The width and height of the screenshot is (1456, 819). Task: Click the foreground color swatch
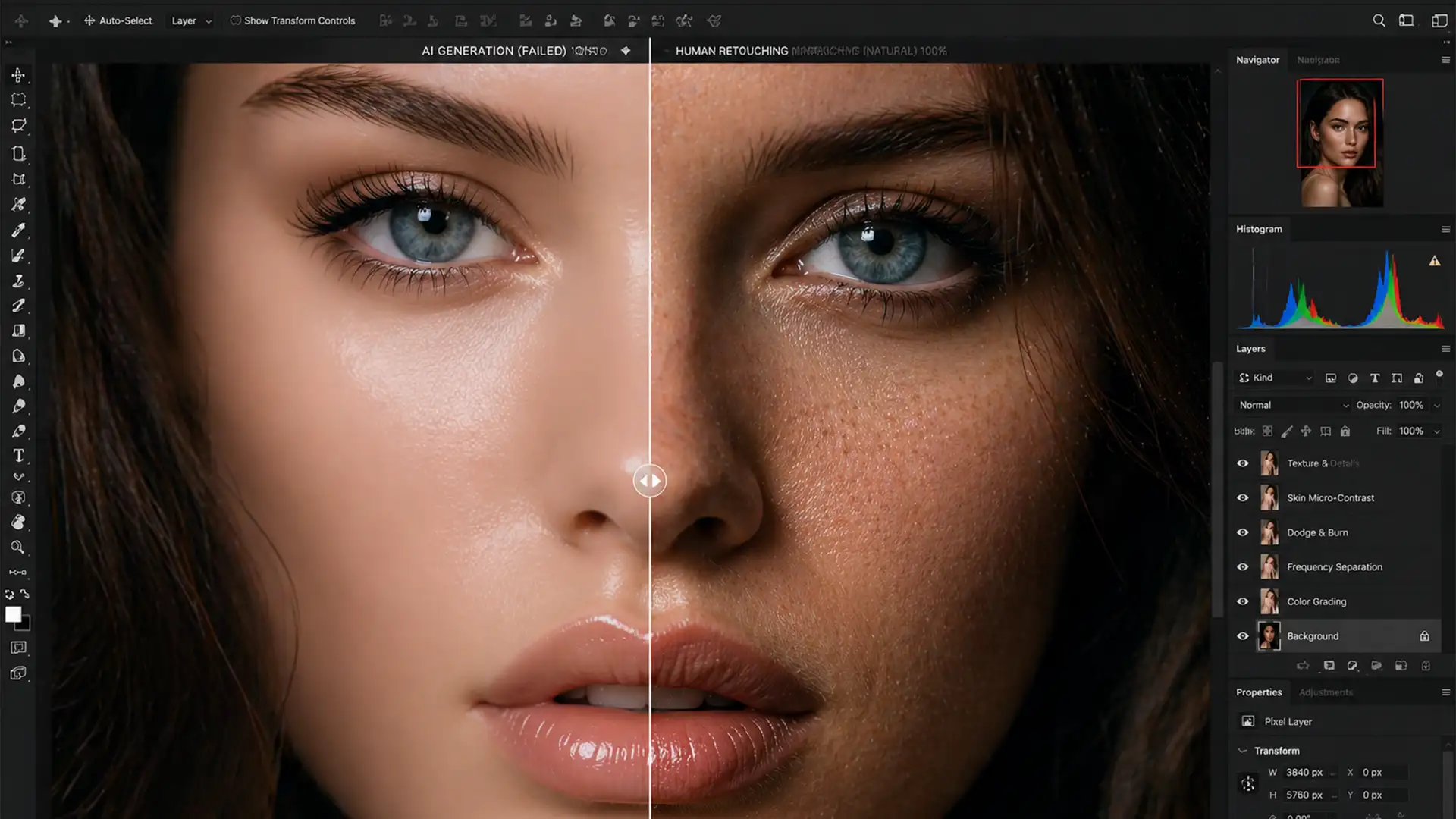coord(14,614)
